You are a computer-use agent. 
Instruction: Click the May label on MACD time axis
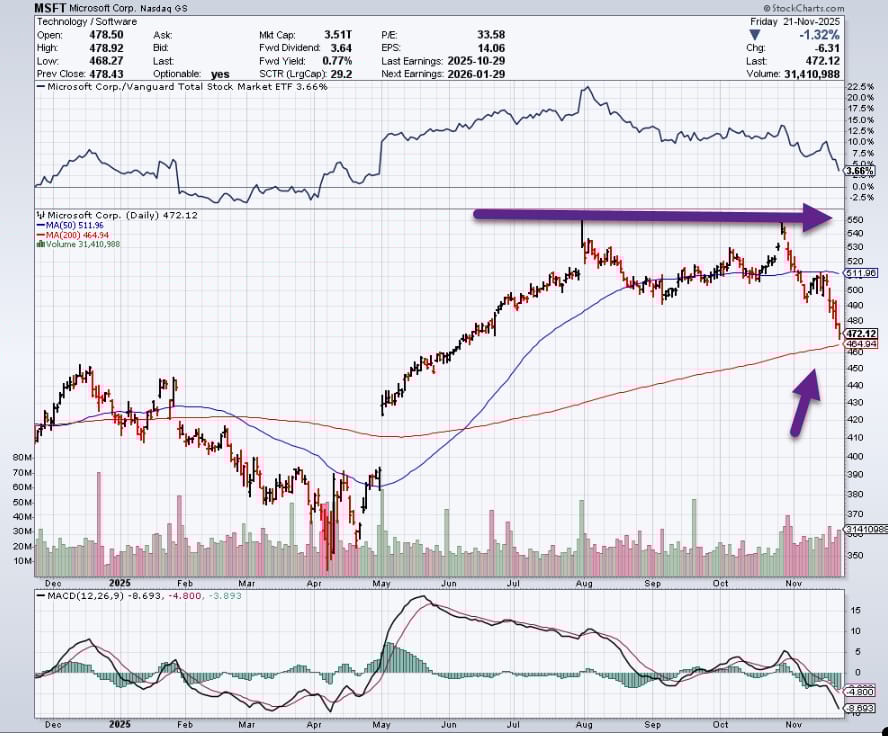click(x=382, y=724)
